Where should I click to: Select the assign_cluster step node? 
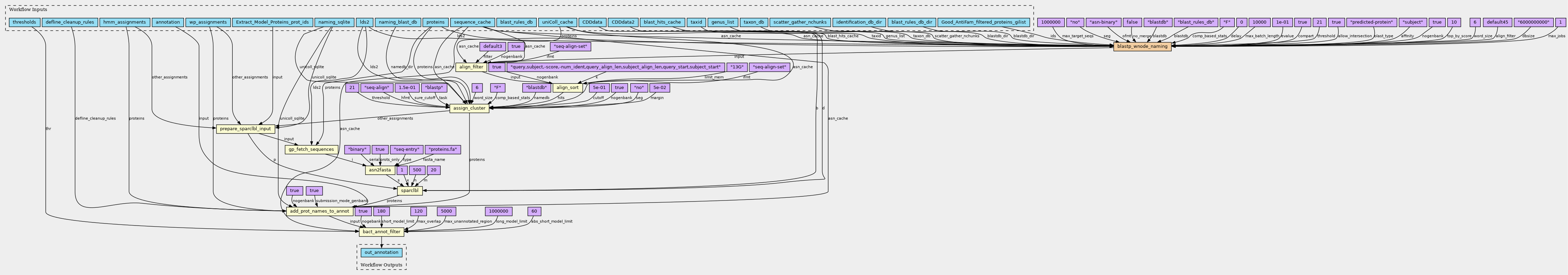coord(469,108)
